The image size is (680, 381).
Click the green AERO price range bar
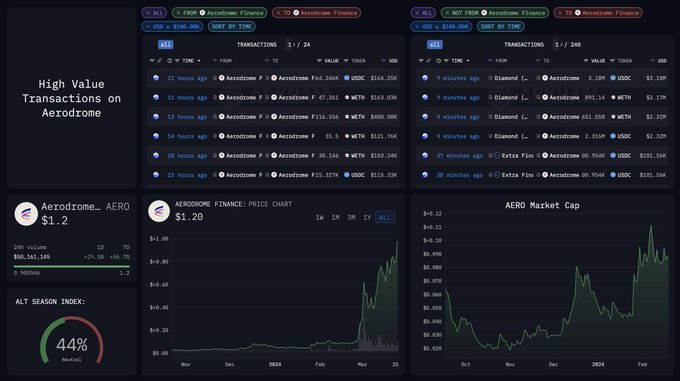[x=72, y=267]
